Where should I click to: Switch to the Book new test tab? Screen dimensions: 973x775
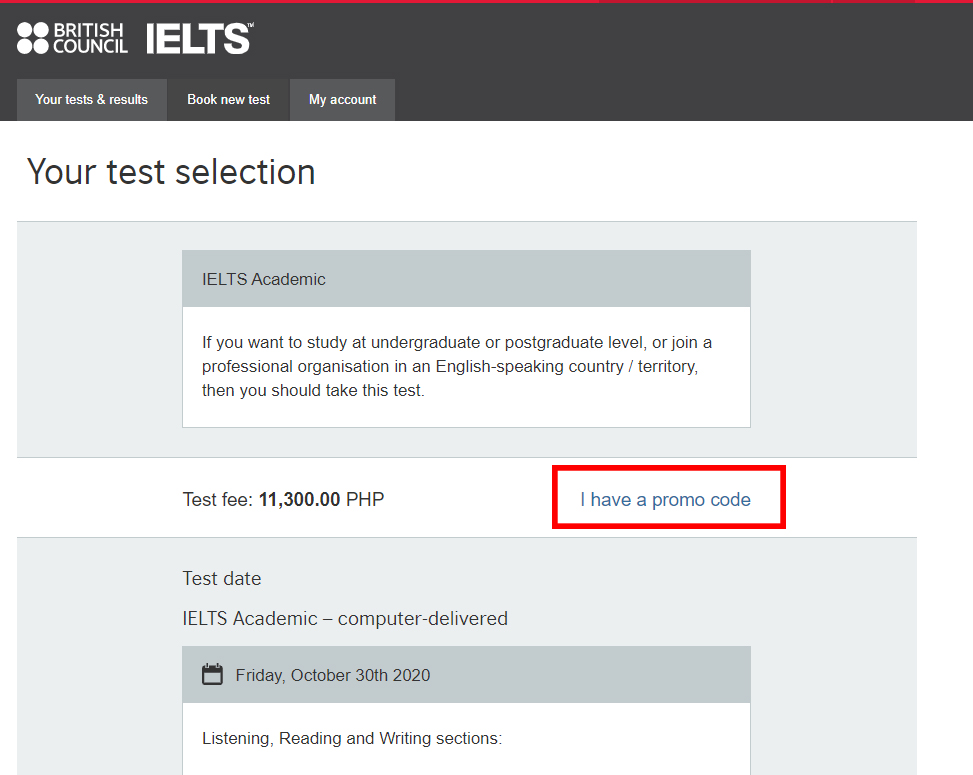tap(228, 99)
